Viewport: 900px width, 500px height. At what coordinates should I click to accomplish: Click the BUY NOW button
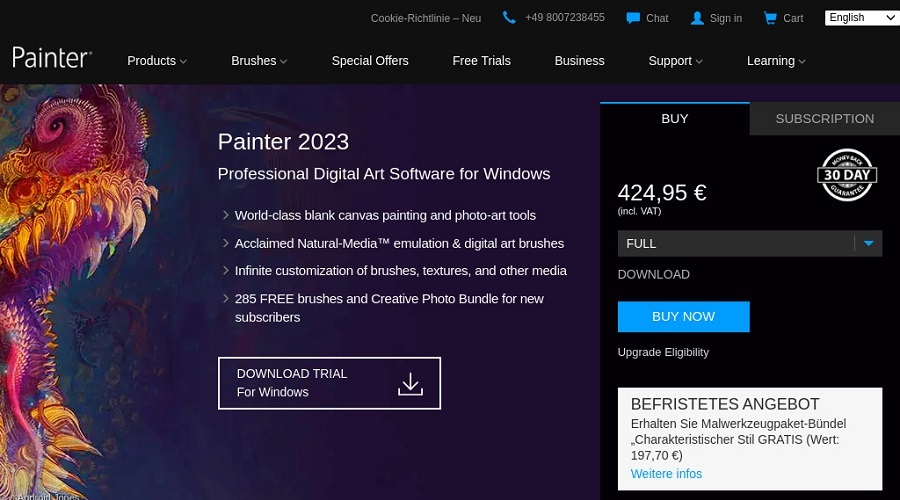[684, 316]
